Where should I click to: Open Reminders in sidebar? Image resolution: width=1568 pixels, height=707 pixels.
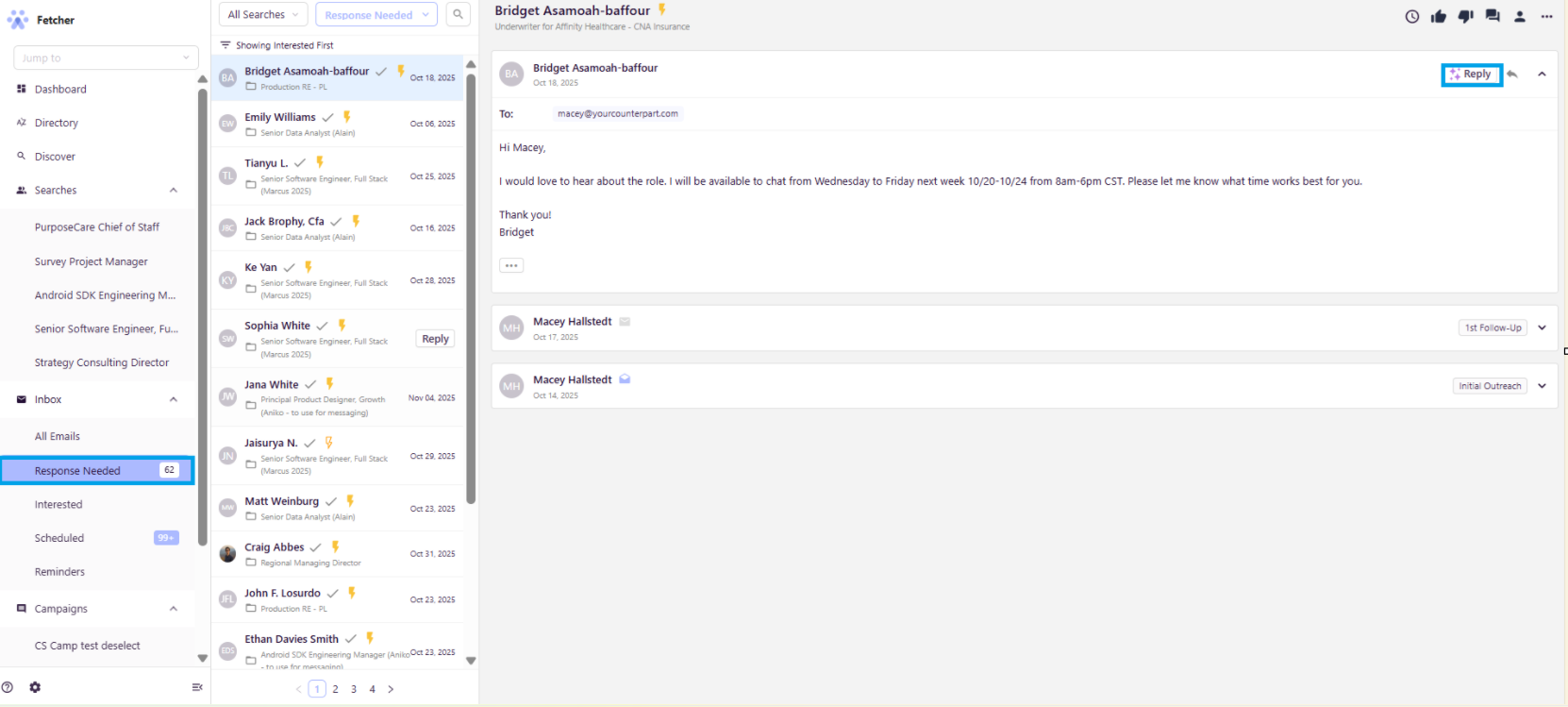point(59,572)
